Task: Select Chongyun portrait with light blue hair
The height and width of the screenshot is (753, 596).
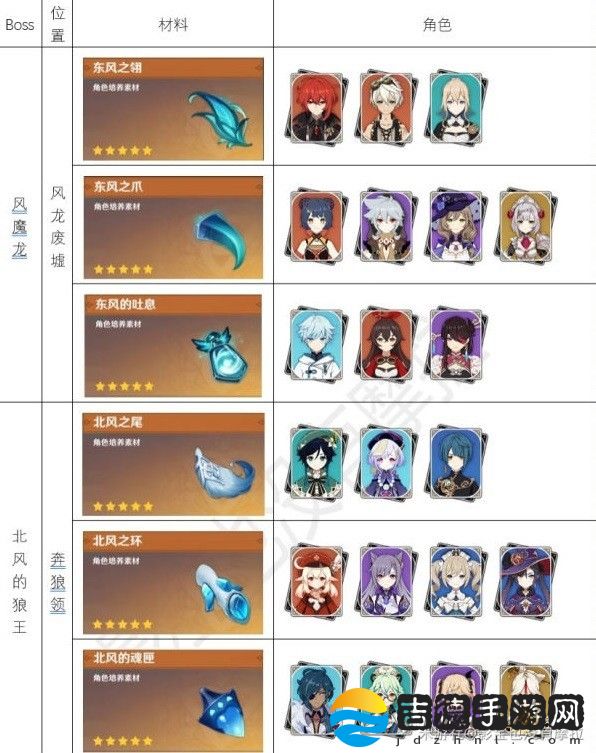Action: pos(317,344)
